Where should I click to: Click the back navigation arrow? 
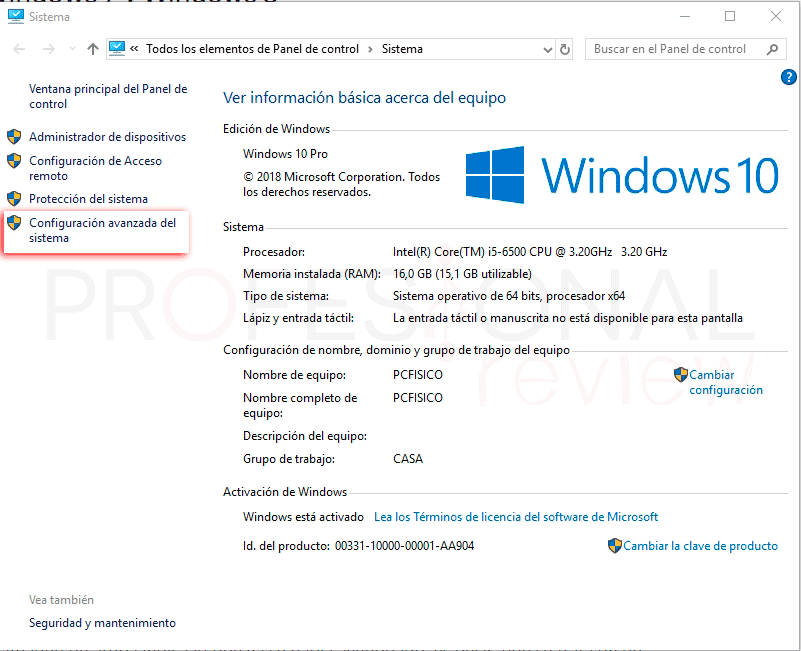pos(19,49)
